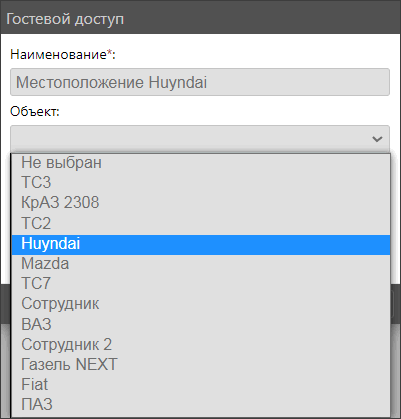Select ТС2 object option
The image size is (401, 419).
201,223
